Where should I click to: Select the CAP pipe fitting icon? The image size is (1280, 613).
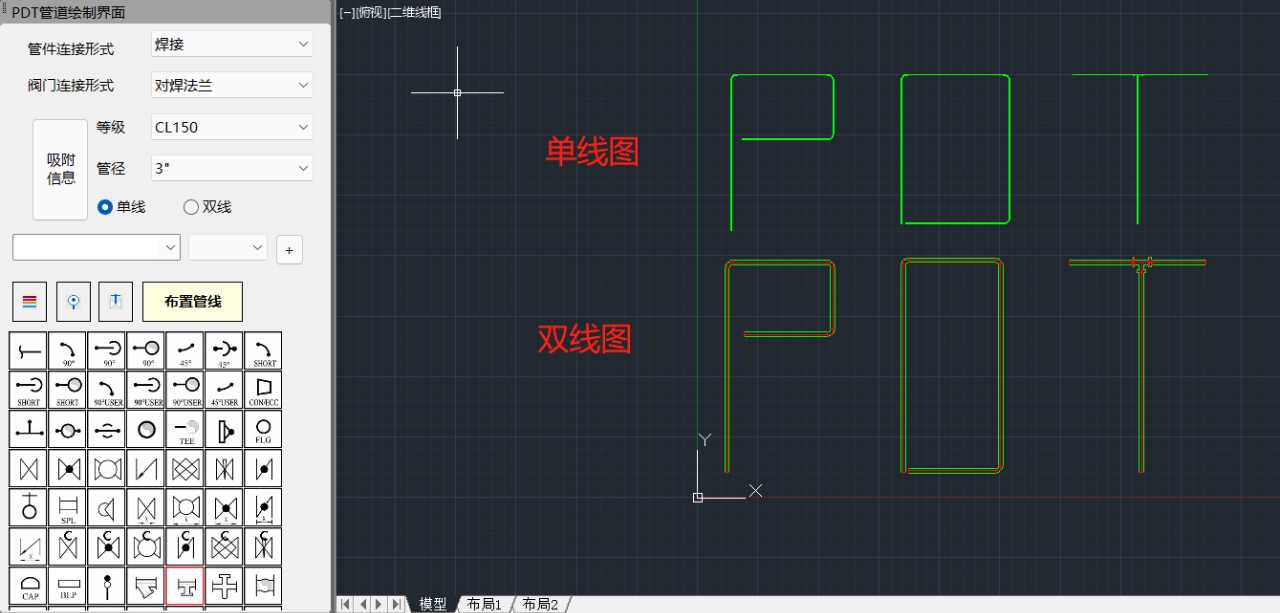click(x=30, y=586)
